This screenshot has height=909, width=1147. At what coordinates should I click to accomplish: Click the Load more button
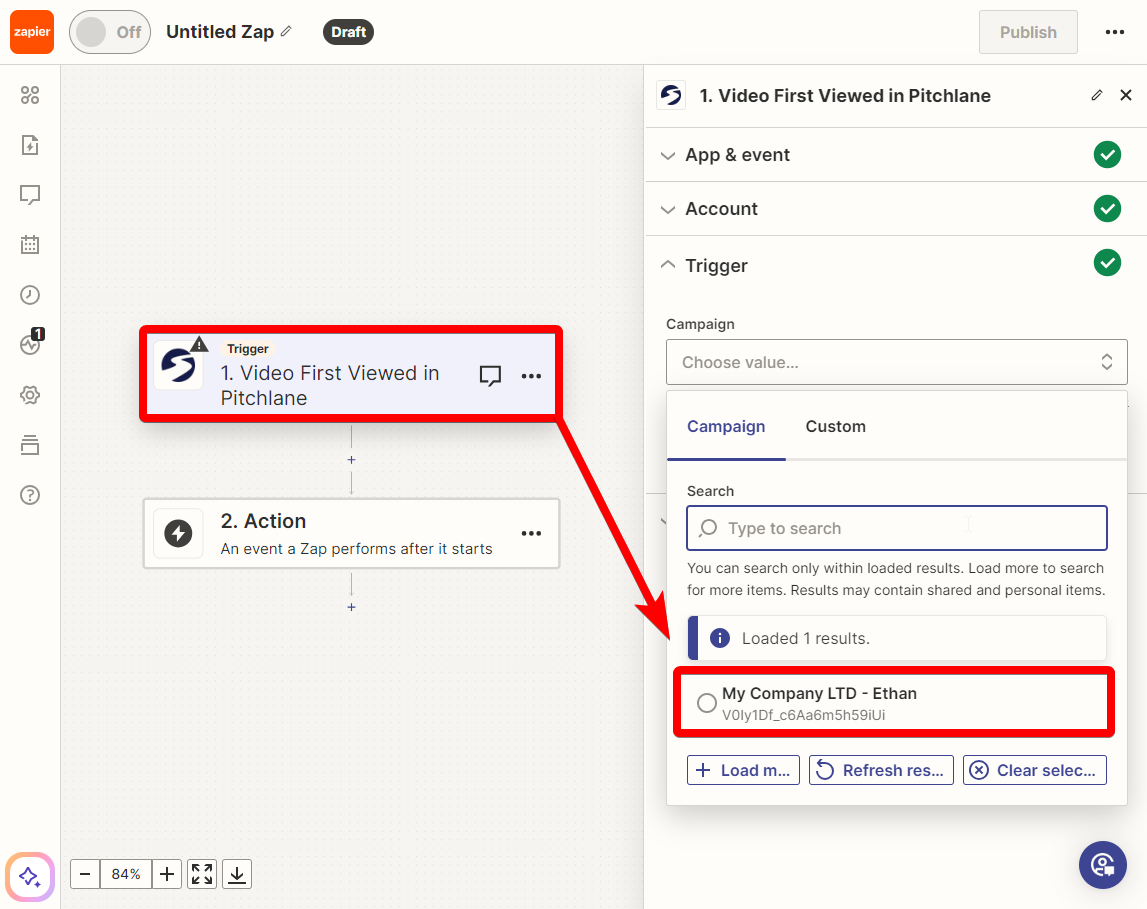pos(743,770)
